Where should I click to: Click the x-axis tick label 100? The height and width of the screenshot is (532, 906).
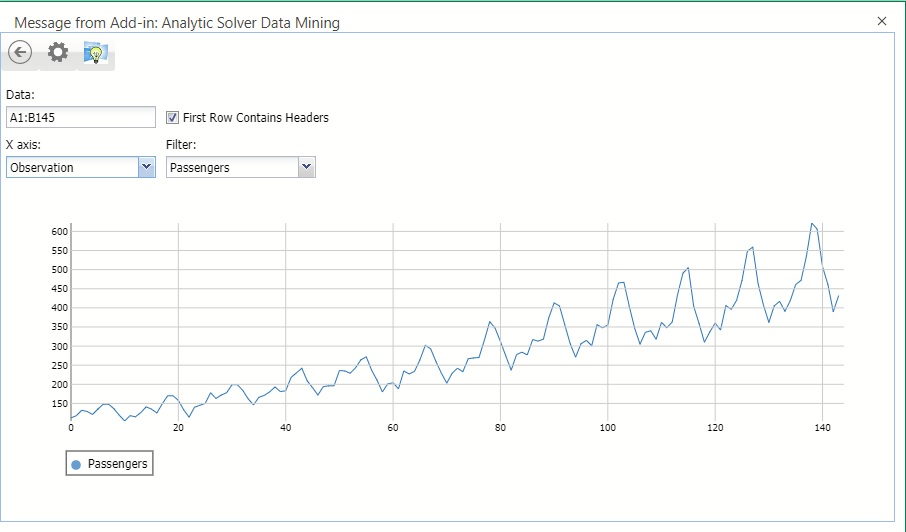607,428
